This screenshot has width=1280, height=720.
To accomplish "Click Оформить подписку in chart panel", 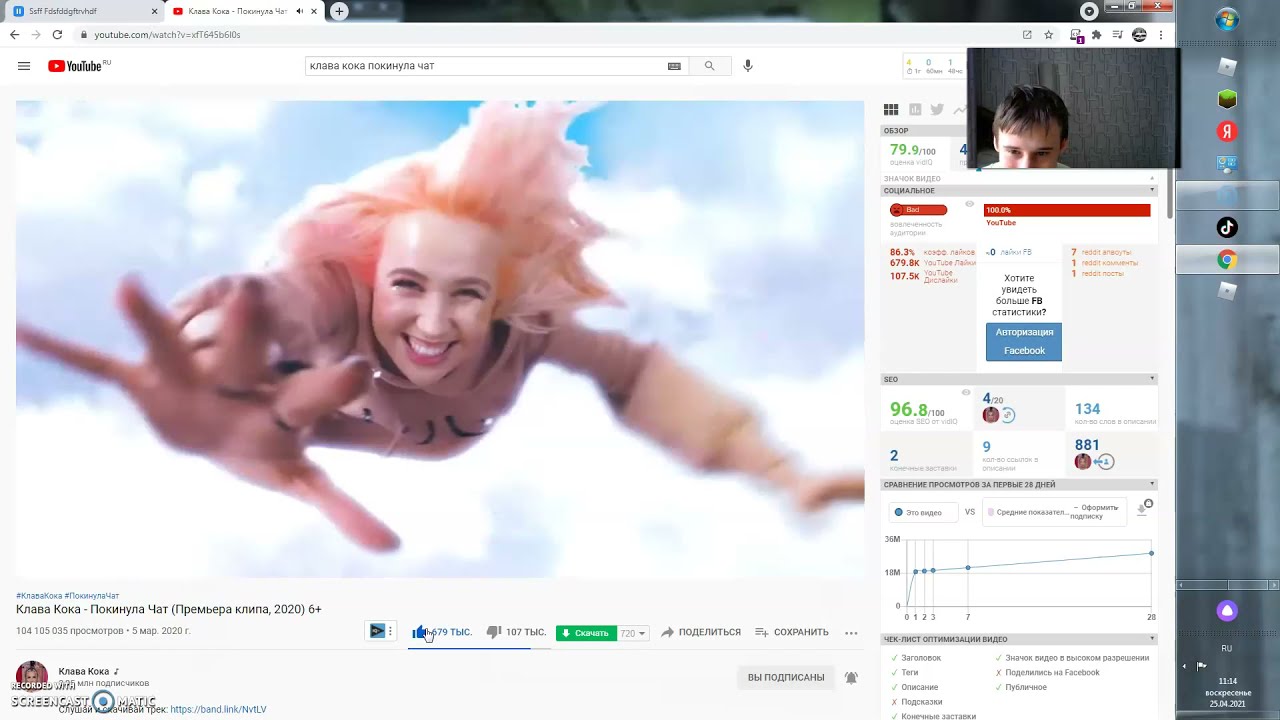I will [1096, 512].
